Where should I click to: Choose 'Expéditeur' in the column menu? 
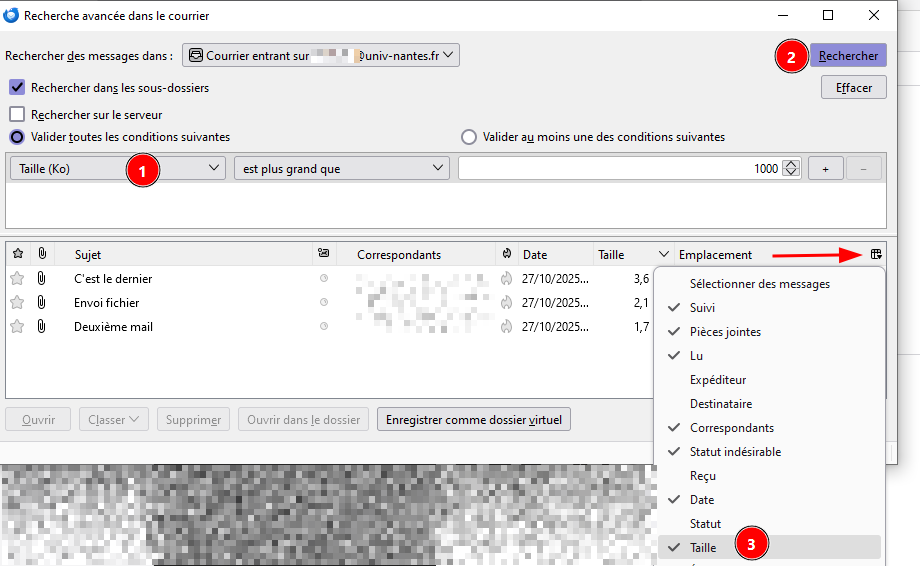[718, 380]
